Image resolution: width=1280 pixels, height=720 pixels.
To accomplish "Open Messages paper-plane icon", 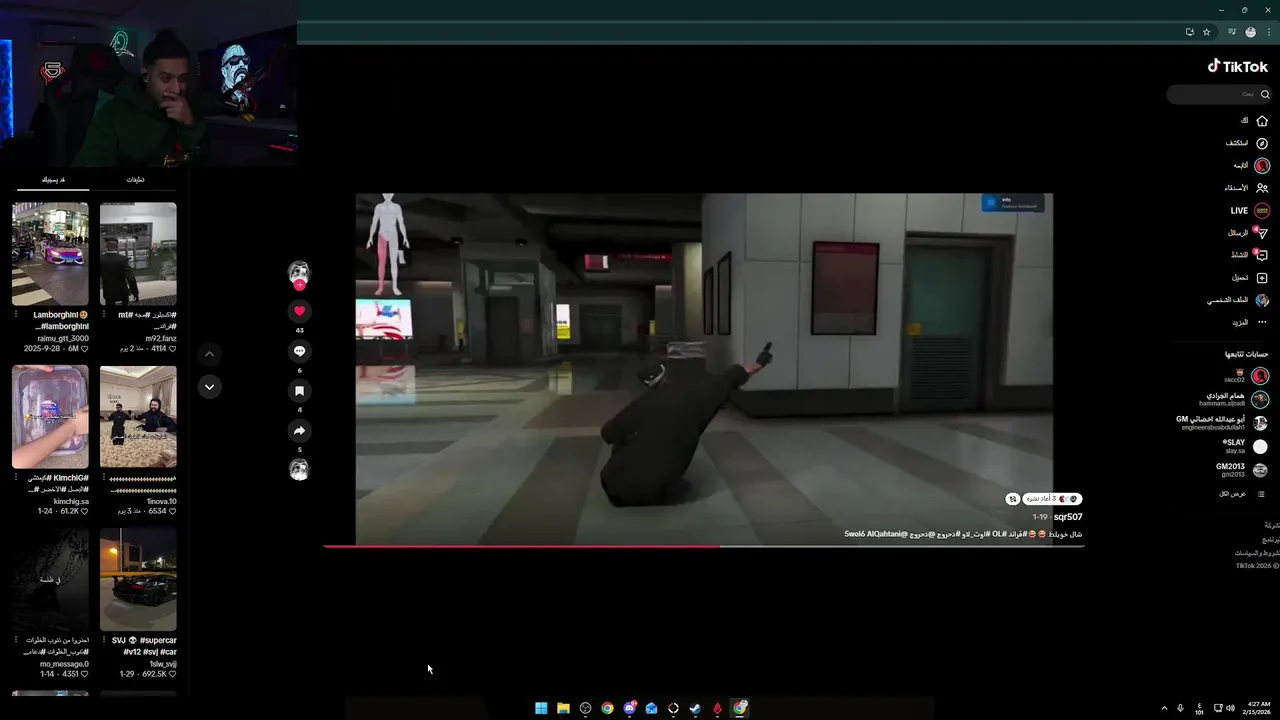I will point(1262,233).
